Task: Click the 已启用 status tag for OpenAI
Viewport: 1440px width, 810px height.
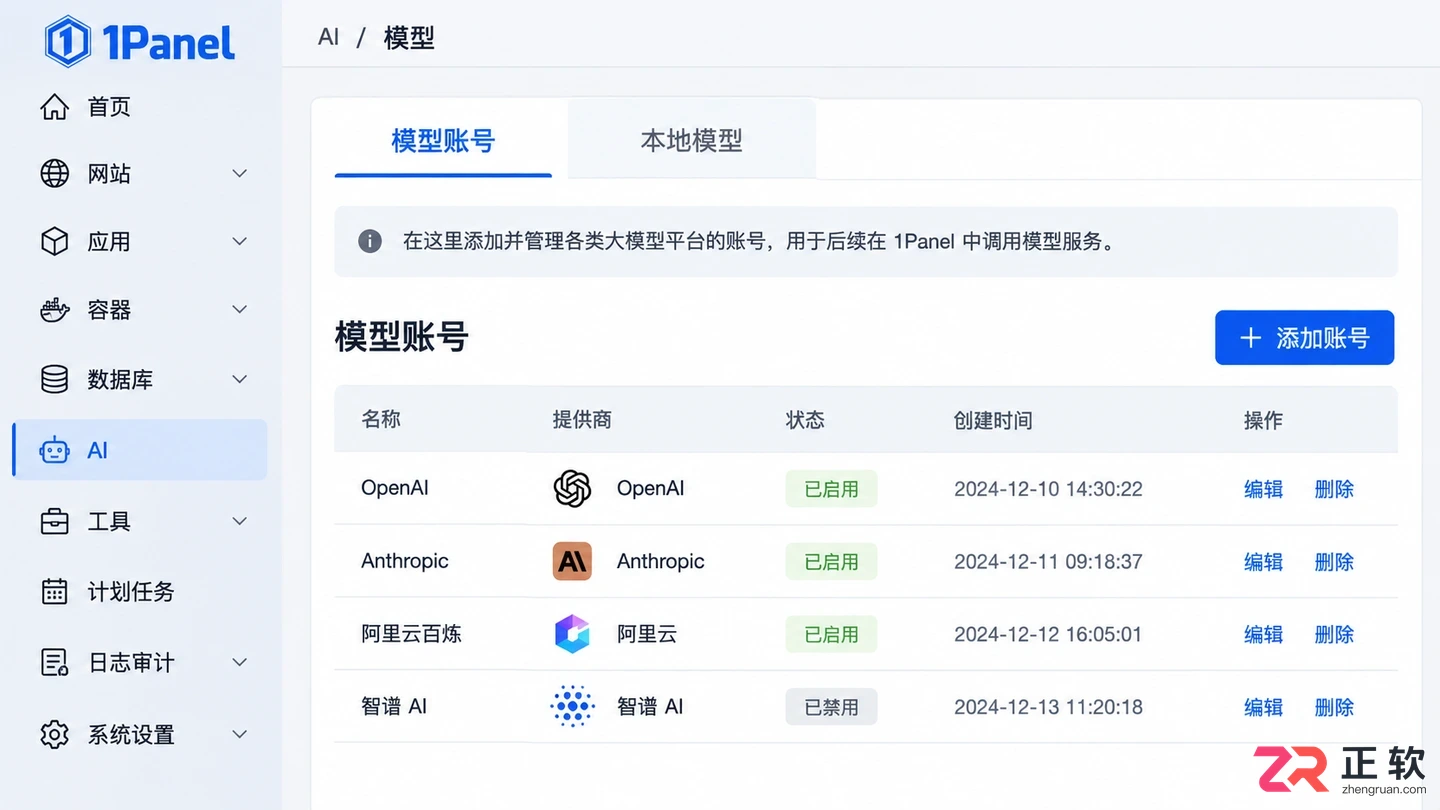Action: tap(831, 489)
